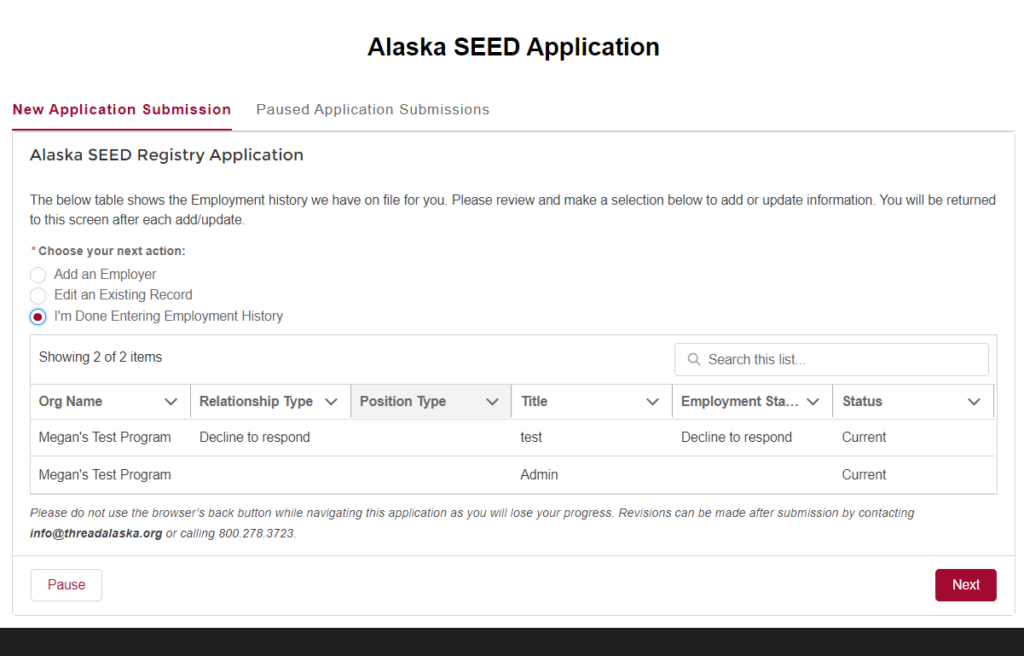This screenshot has width=1024, height=656.
Task: Open the Org Name column dropdown chevron
Action: coord(170,402)
